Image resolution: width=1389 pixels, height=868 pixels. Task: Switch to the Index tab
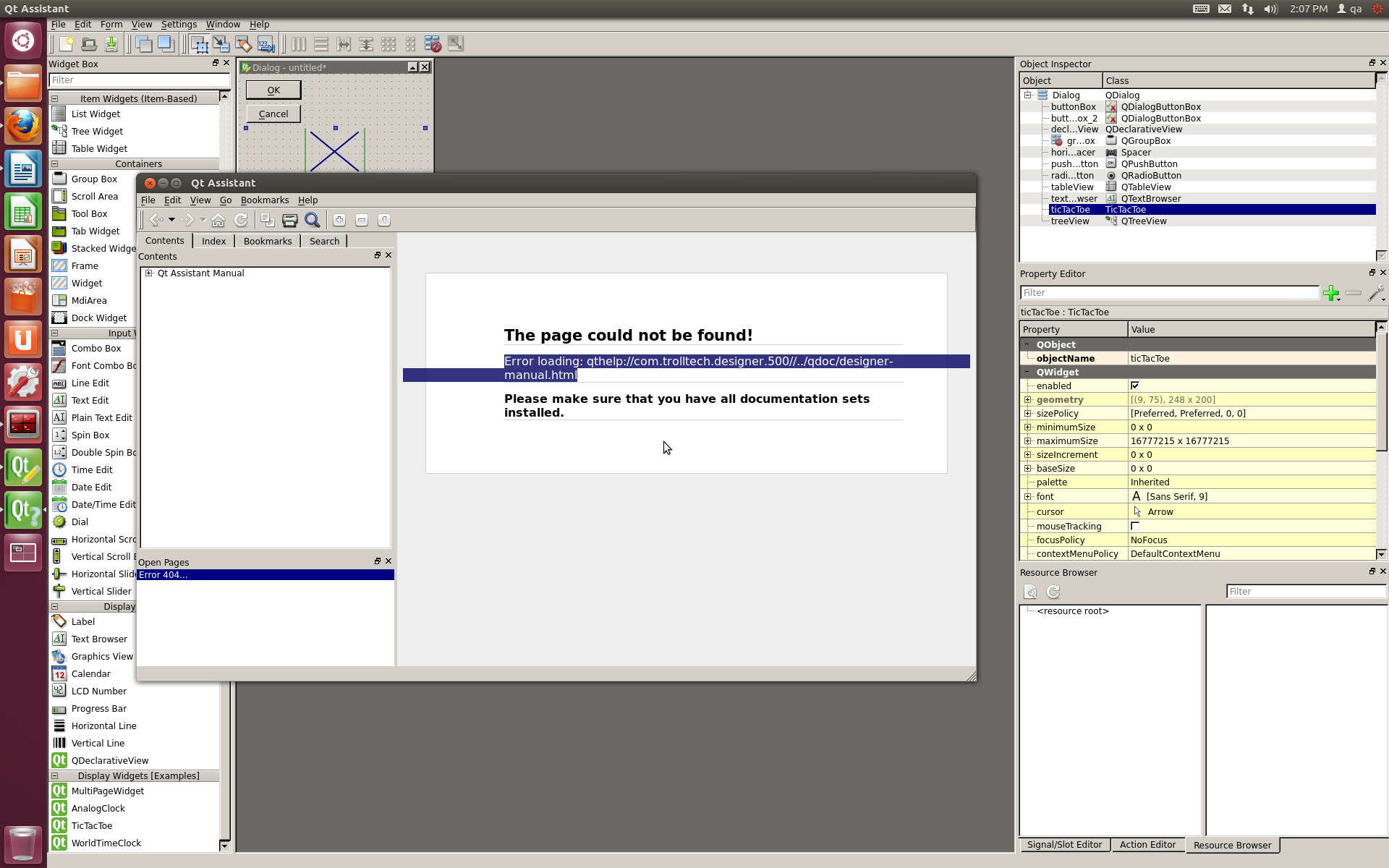(x=213, y=241)
